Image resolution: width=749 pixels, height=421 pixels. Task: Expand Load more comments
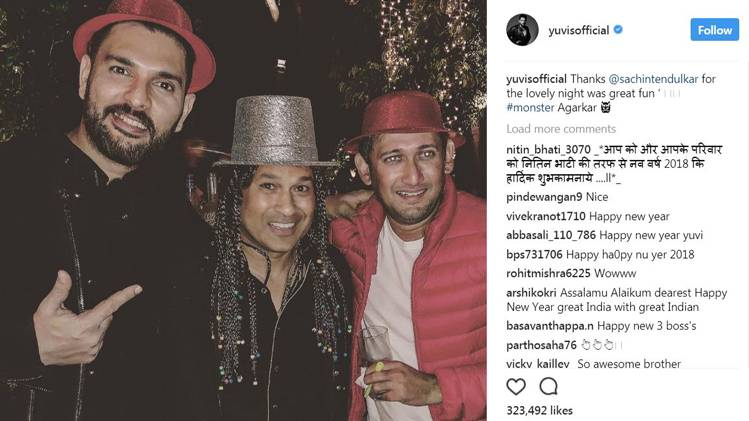point(561,129)
